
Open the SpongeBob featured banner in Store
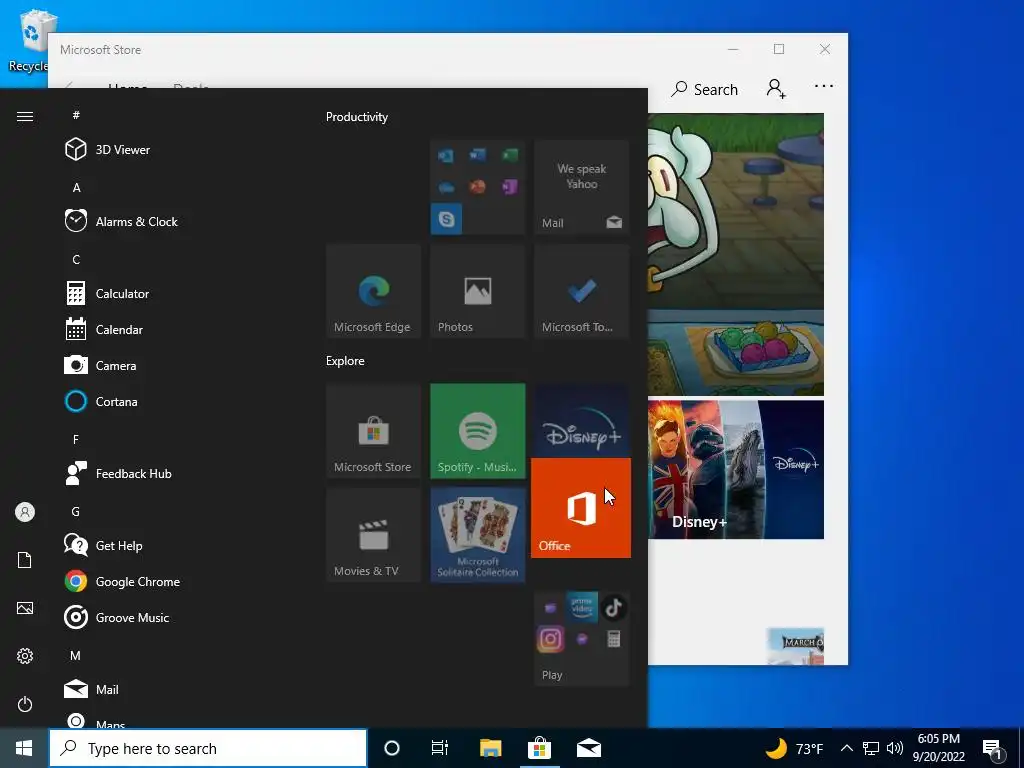click(735, 254)
